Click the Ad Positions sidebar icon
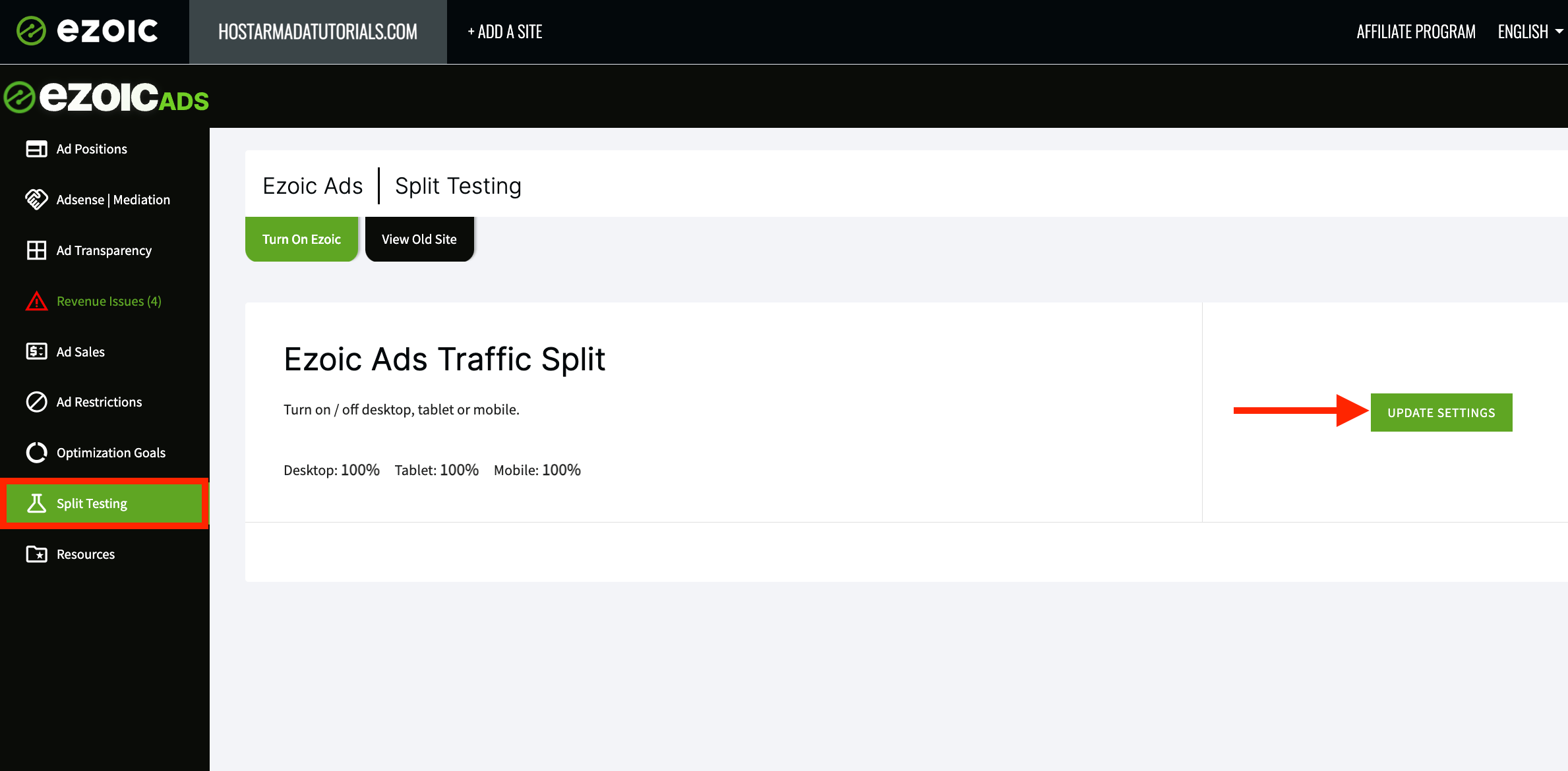The height and width of the screenshot is (771, 1568). [x=36, y=149]
